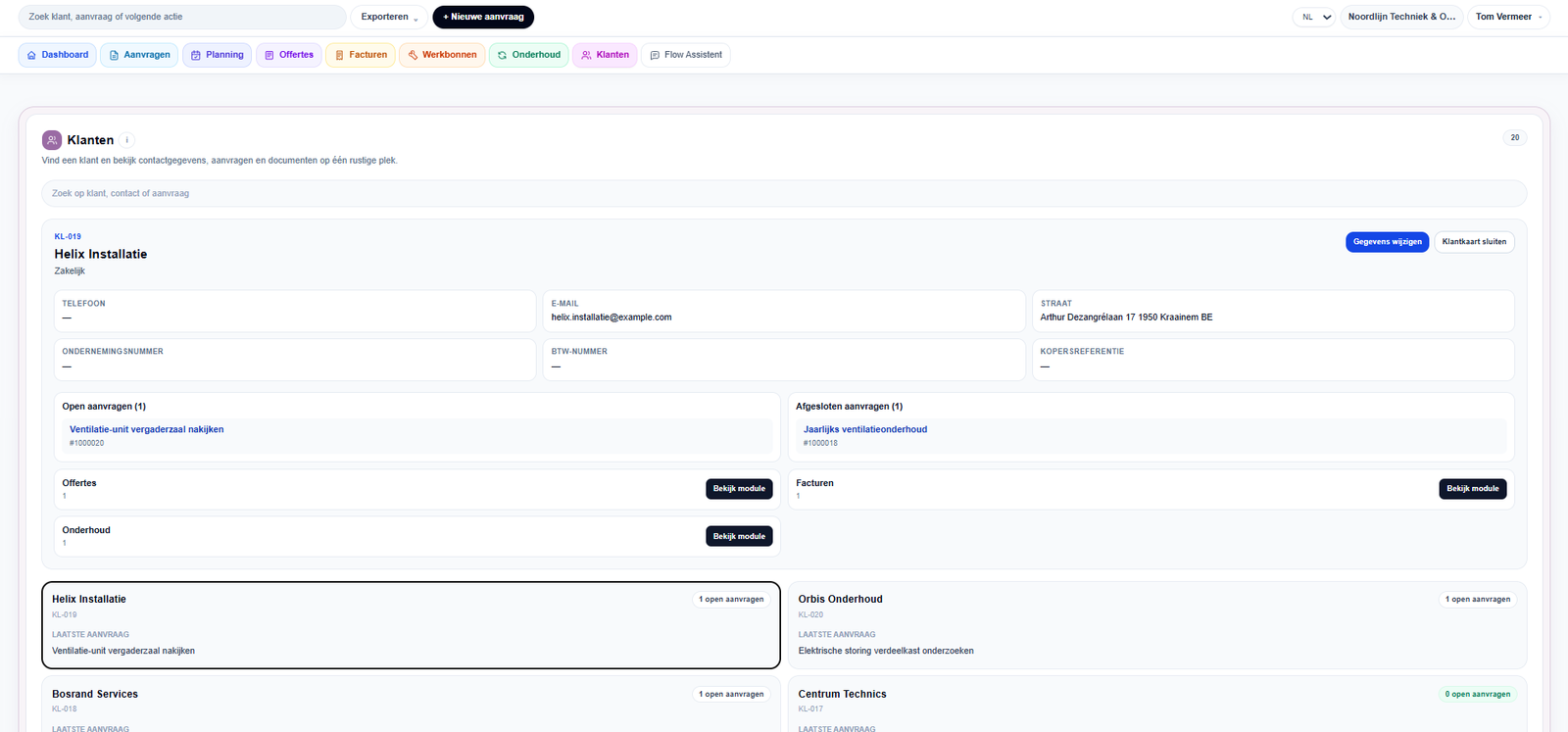Select the Klanten tab in the navigation
The width and height of the screenshot is (1568, 732).
pyautogui.click(x=605, y=55)
